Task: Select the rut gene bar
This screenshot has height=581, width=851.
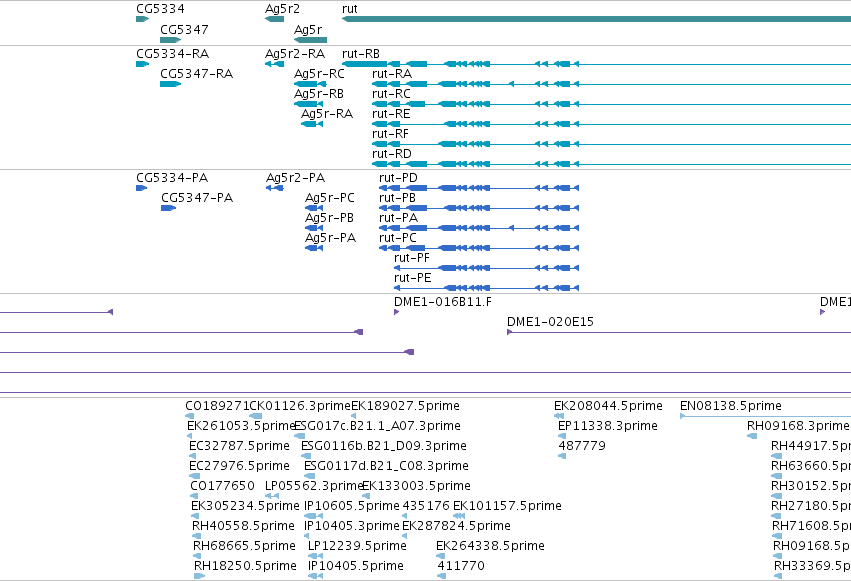Action: [596, 19]
